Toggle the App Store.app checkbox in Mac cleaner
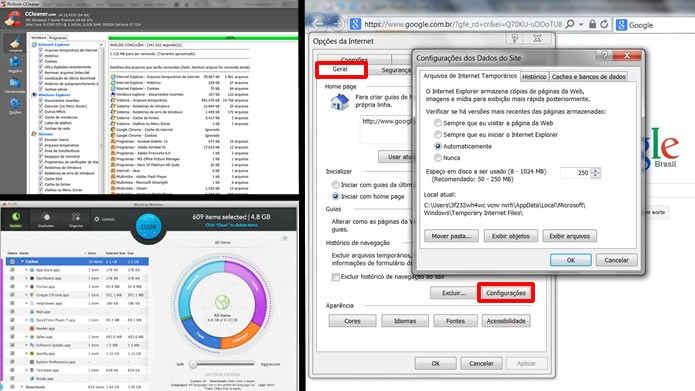The image size is (695, 391). point(12,270)
